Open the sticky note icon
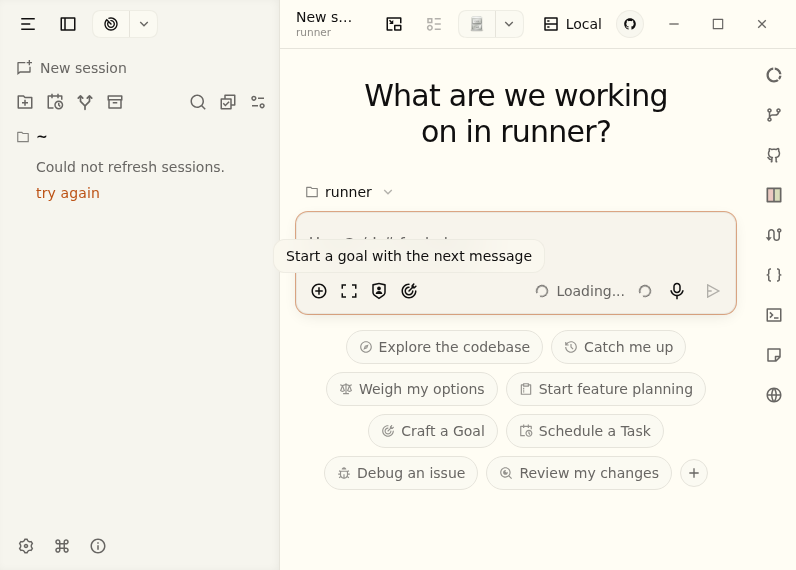796x570 pixels. click(774, 355)
